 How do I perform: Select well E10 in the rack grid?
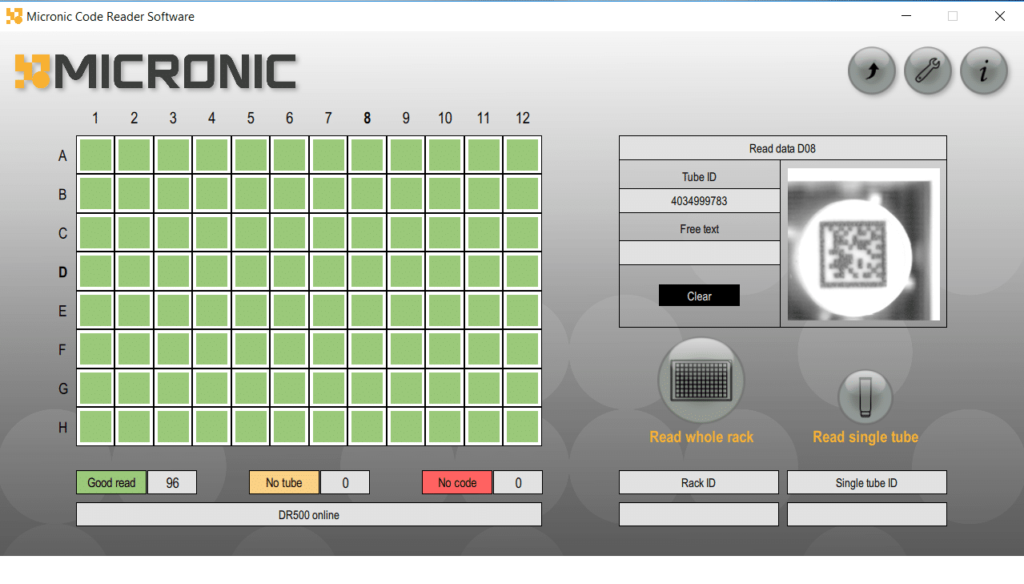[x=445, y=310]
